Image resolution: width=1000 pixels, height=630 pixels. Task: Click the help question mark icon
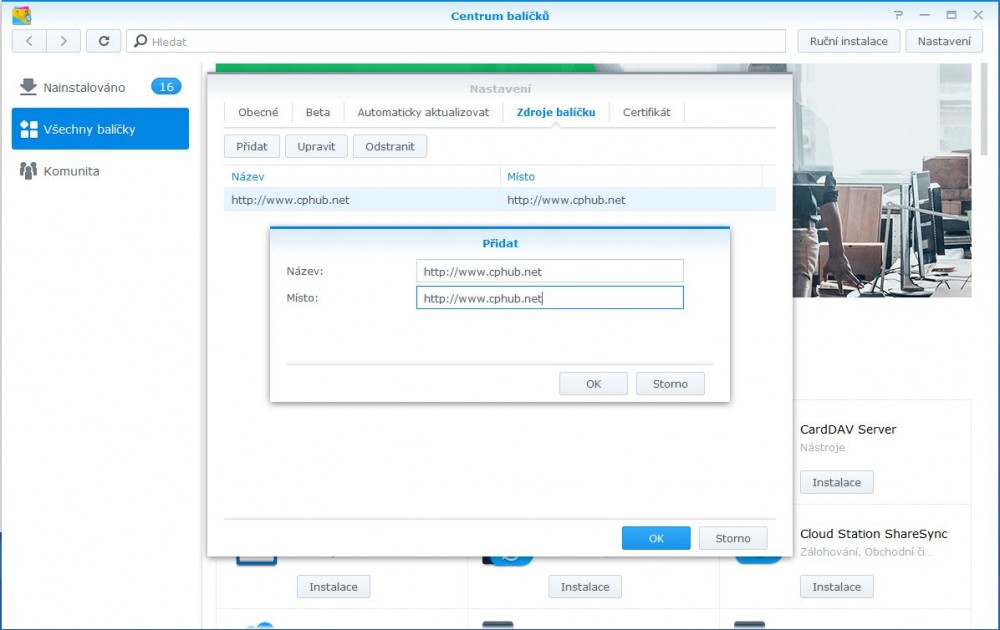(897, 15)
